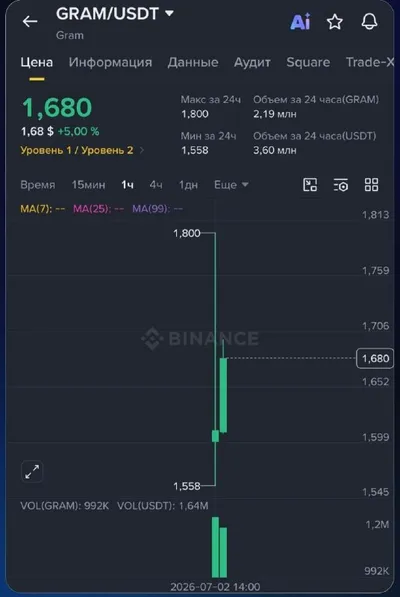Open chart drawing tools icon
The image size is (400, 597).
[310, 185]
